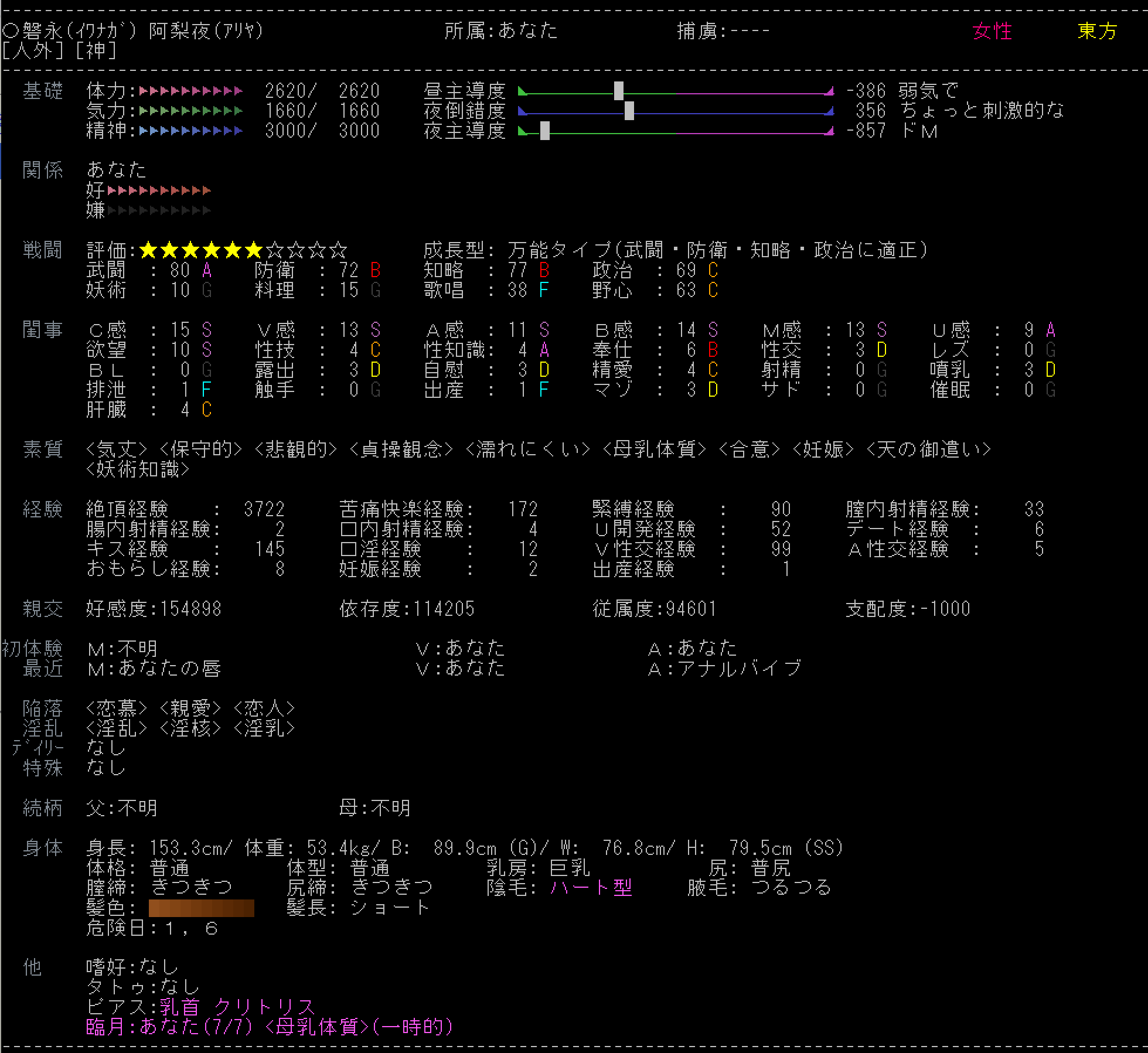Screen dimensions: 1148x1053
Task: Click the circle marker before 磐永
Action: (11, 30)
